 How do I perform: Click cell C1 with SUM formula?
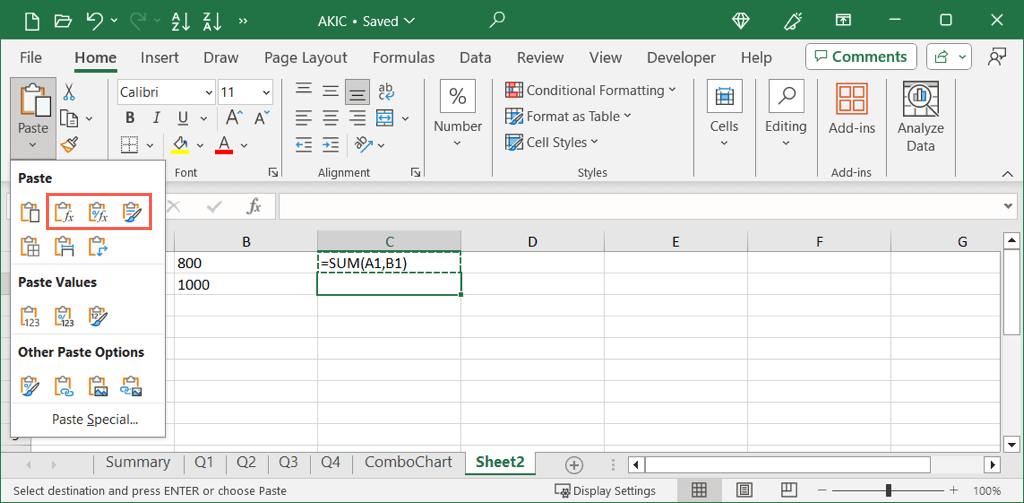coord(389,263)
